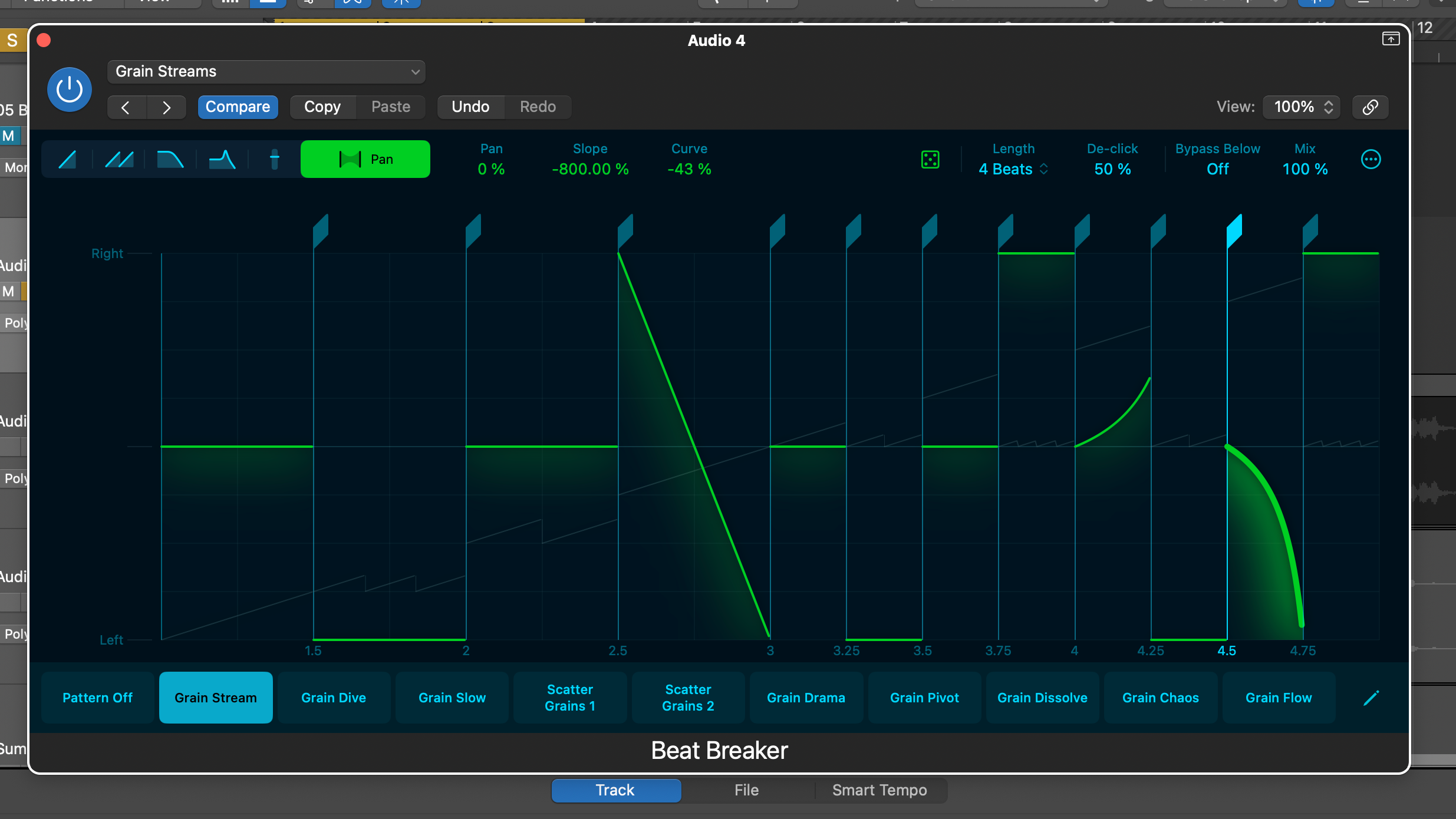Select the peak filter mode icon
Viewport: 1456px width, 819px height.
point(222,159)
